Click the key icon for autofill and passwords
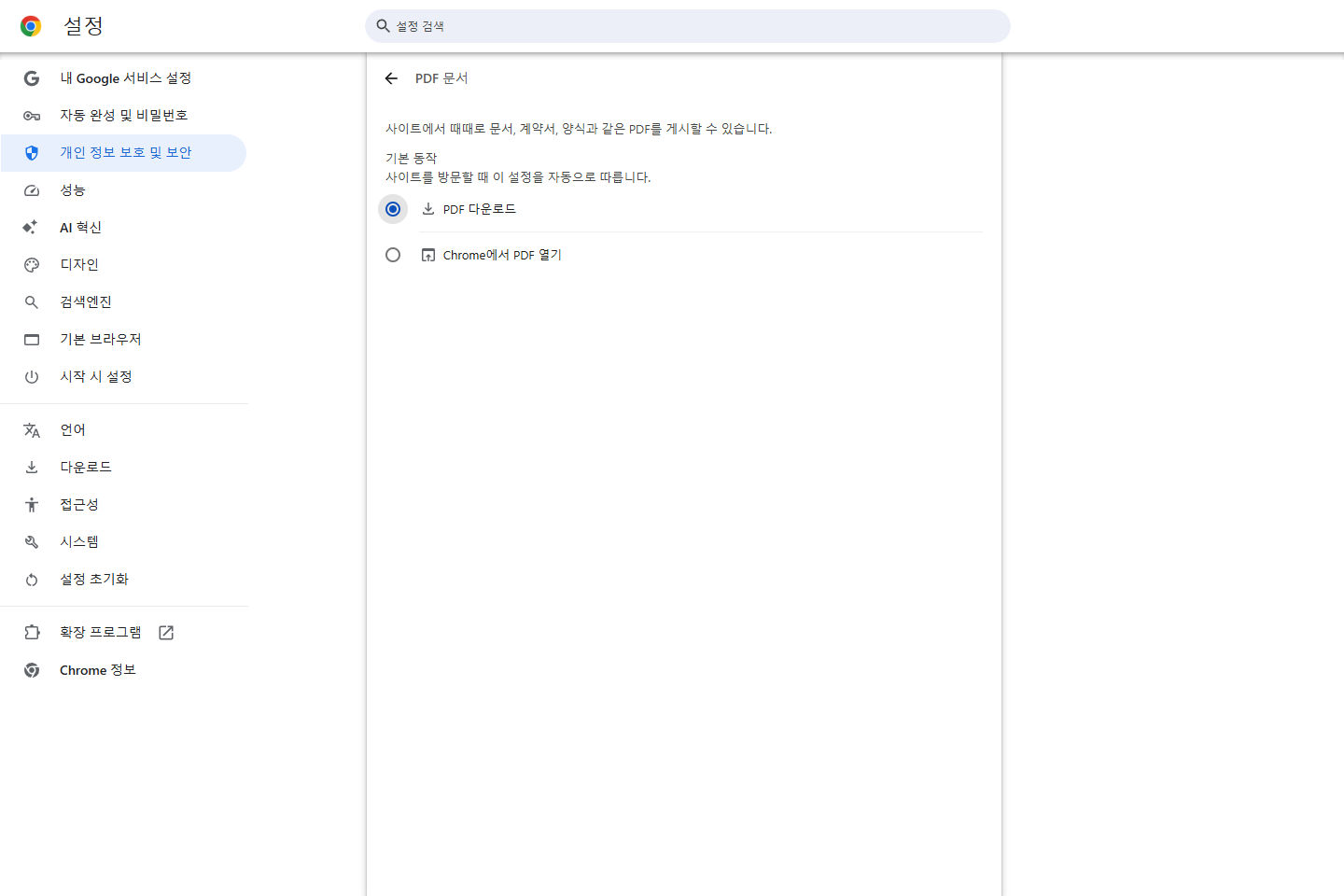The height and width of the screenshot is (896, 1344). point(32,116)
